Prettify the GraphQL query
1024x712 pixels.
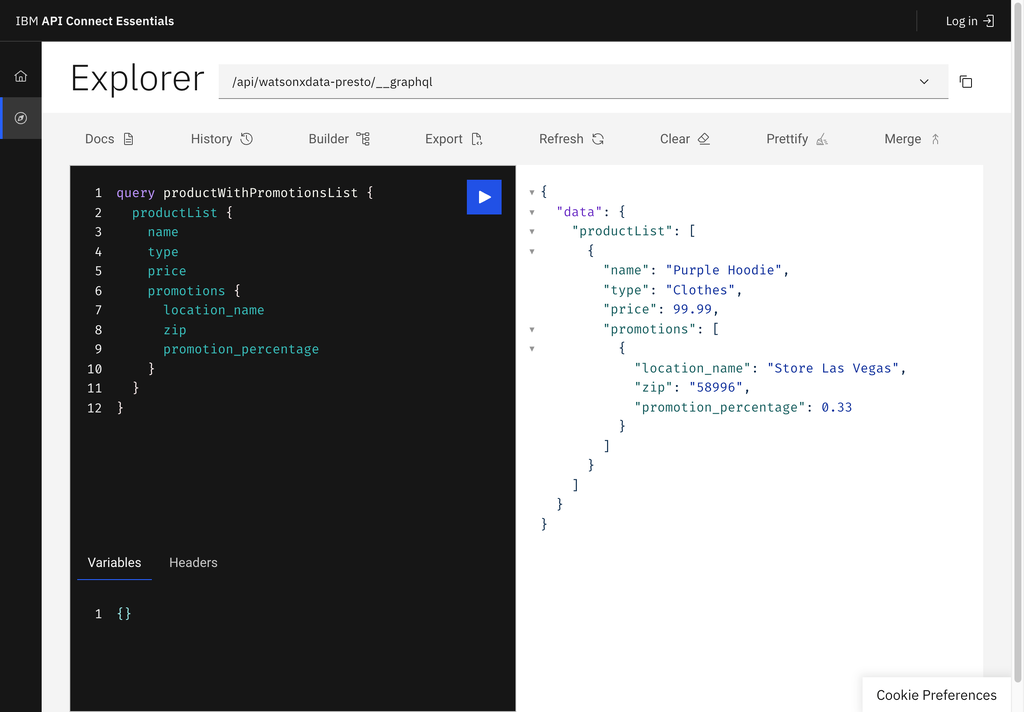(796, 139)
